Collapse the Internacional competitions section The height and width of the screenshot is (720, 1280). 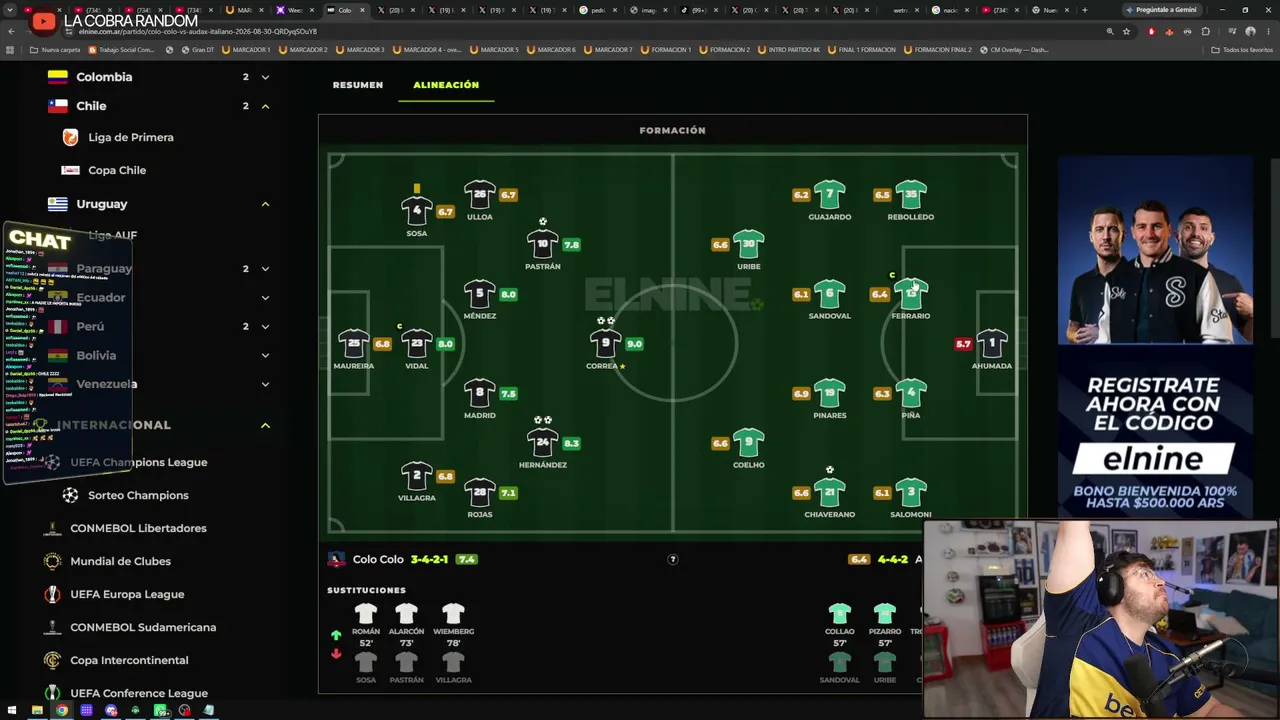[265, 426]
